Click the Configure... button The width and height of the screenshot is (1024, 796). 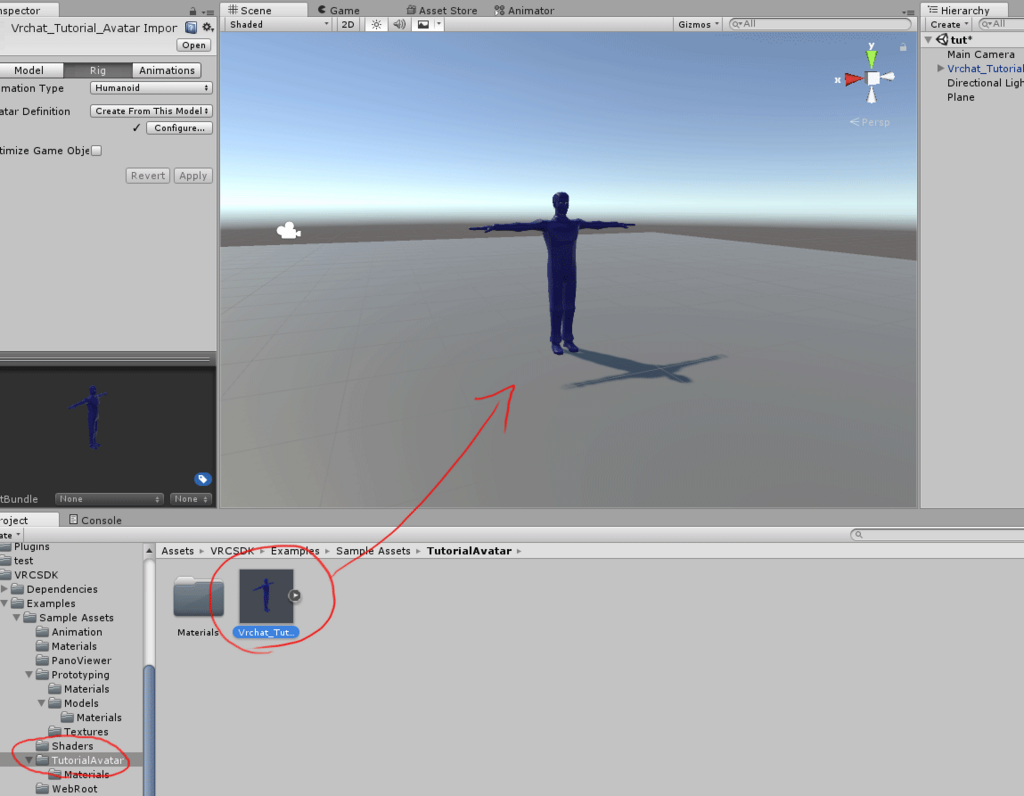[x=180, y=128]
